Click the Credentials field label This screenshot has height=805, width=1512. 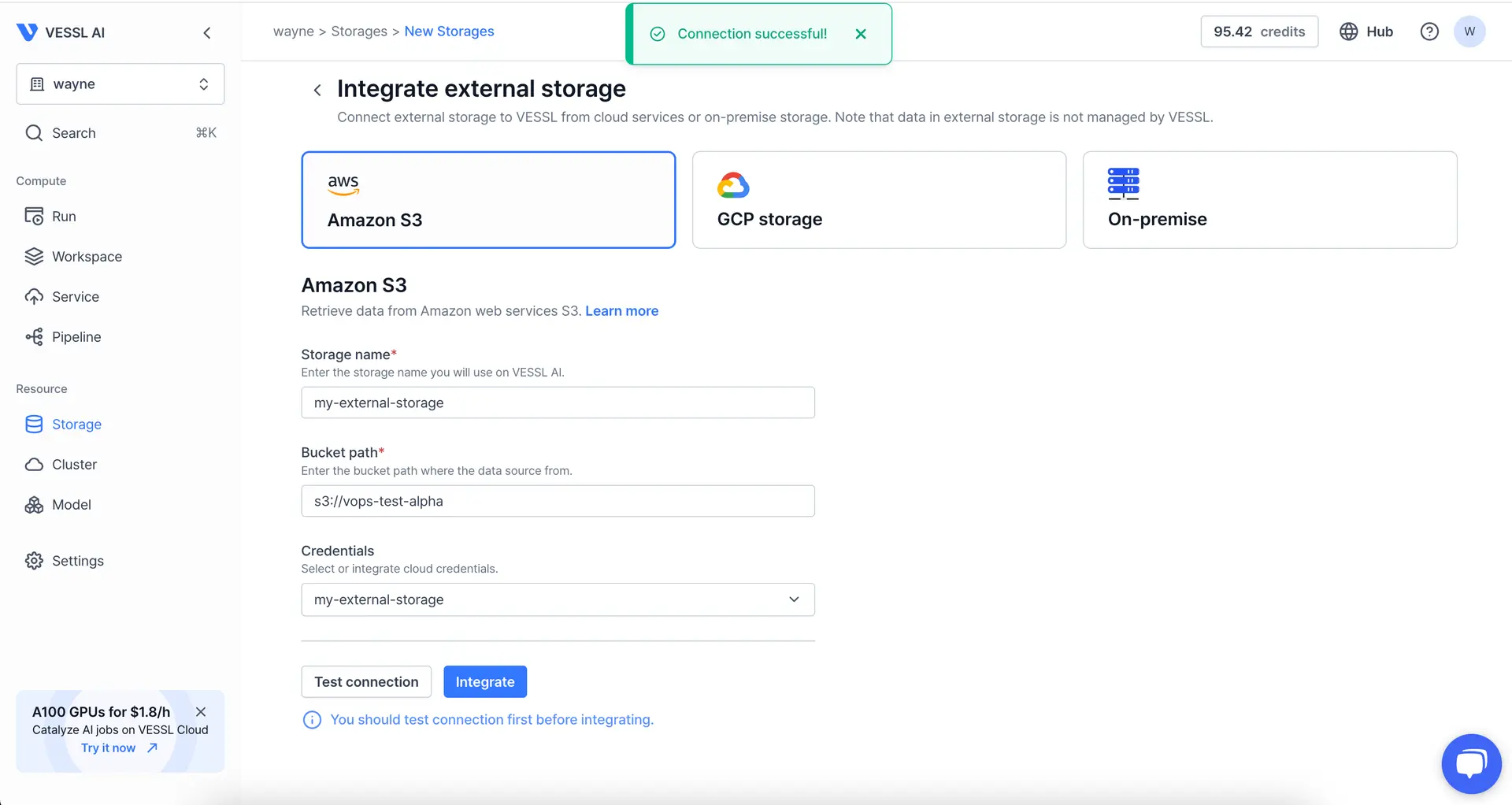click(337, 551)
